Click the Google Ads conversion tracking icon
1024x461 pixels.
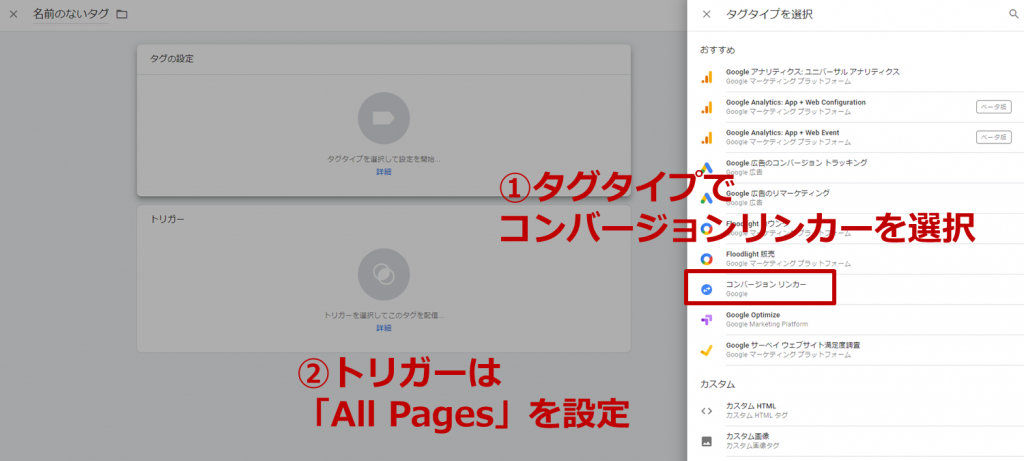tap(706, 167)
